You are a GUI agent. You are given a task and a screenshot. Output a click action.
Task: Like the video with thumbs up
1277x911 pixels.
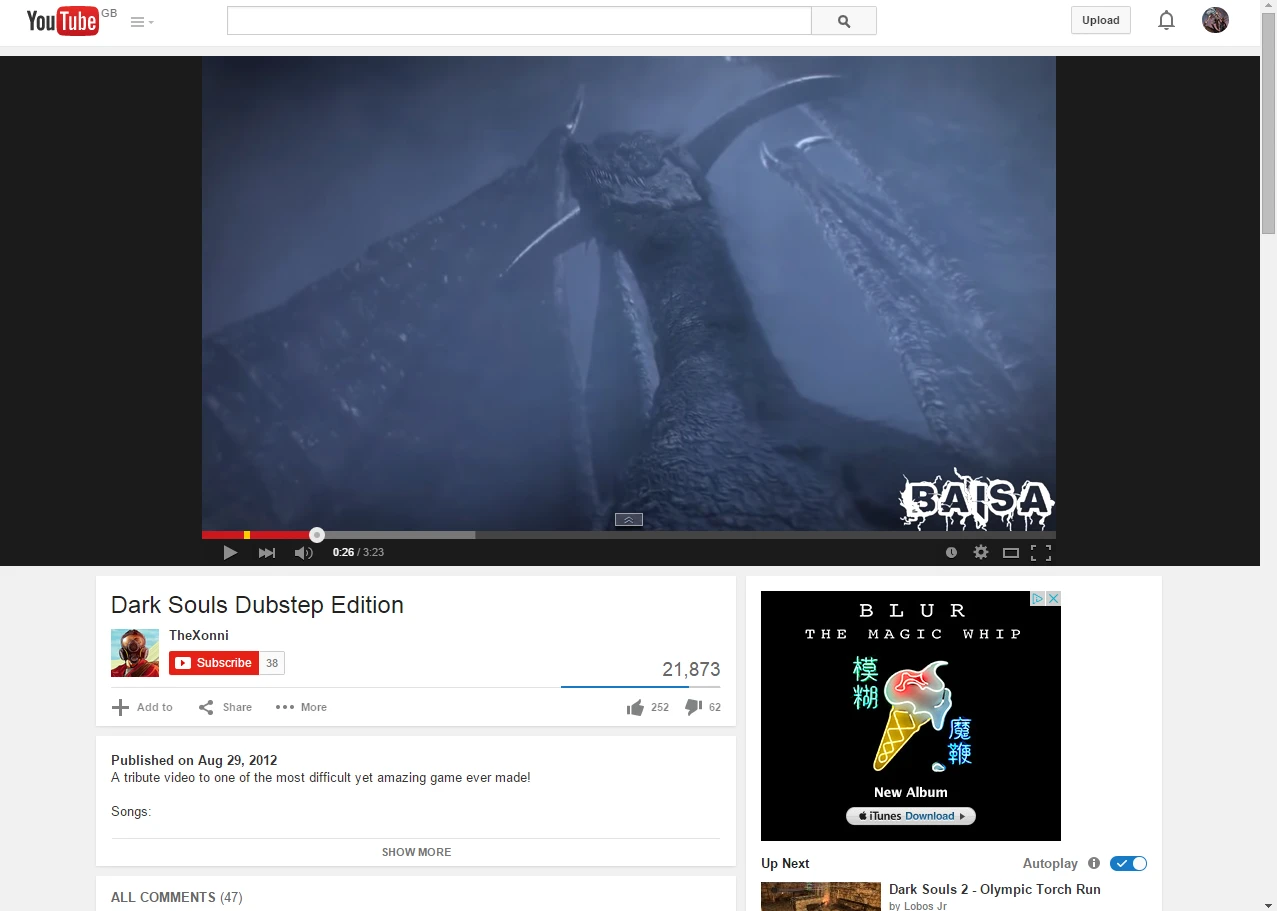647,707
